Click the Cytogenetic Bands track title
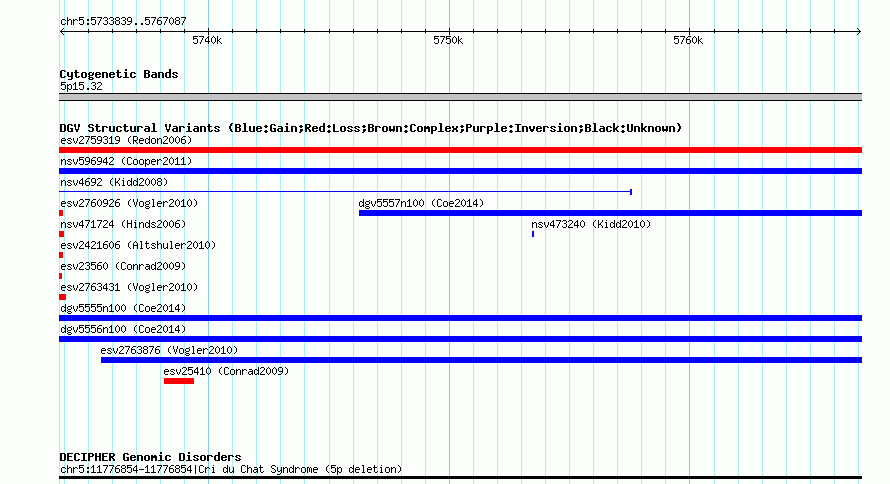Viewport: 890px width, 484px height. click(x=119, y=74)
